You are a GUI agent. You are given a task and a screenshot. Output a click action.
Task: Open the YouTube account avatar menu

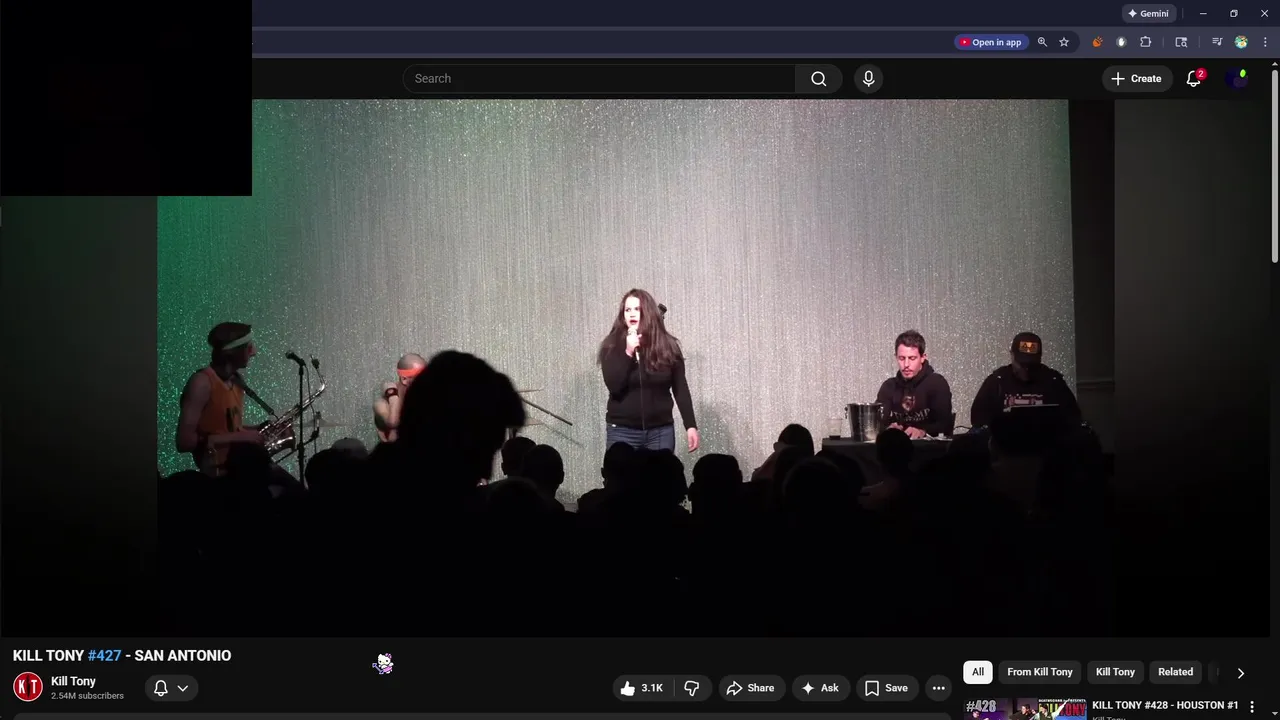pos(1238,78)
